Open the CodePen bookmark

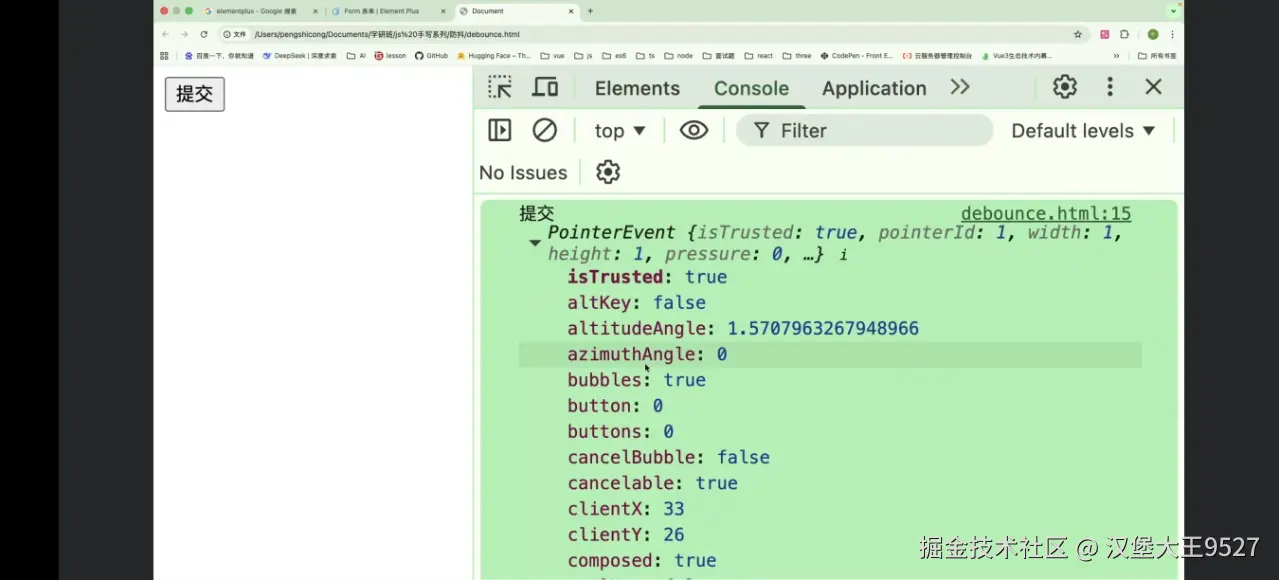[857, 56]
